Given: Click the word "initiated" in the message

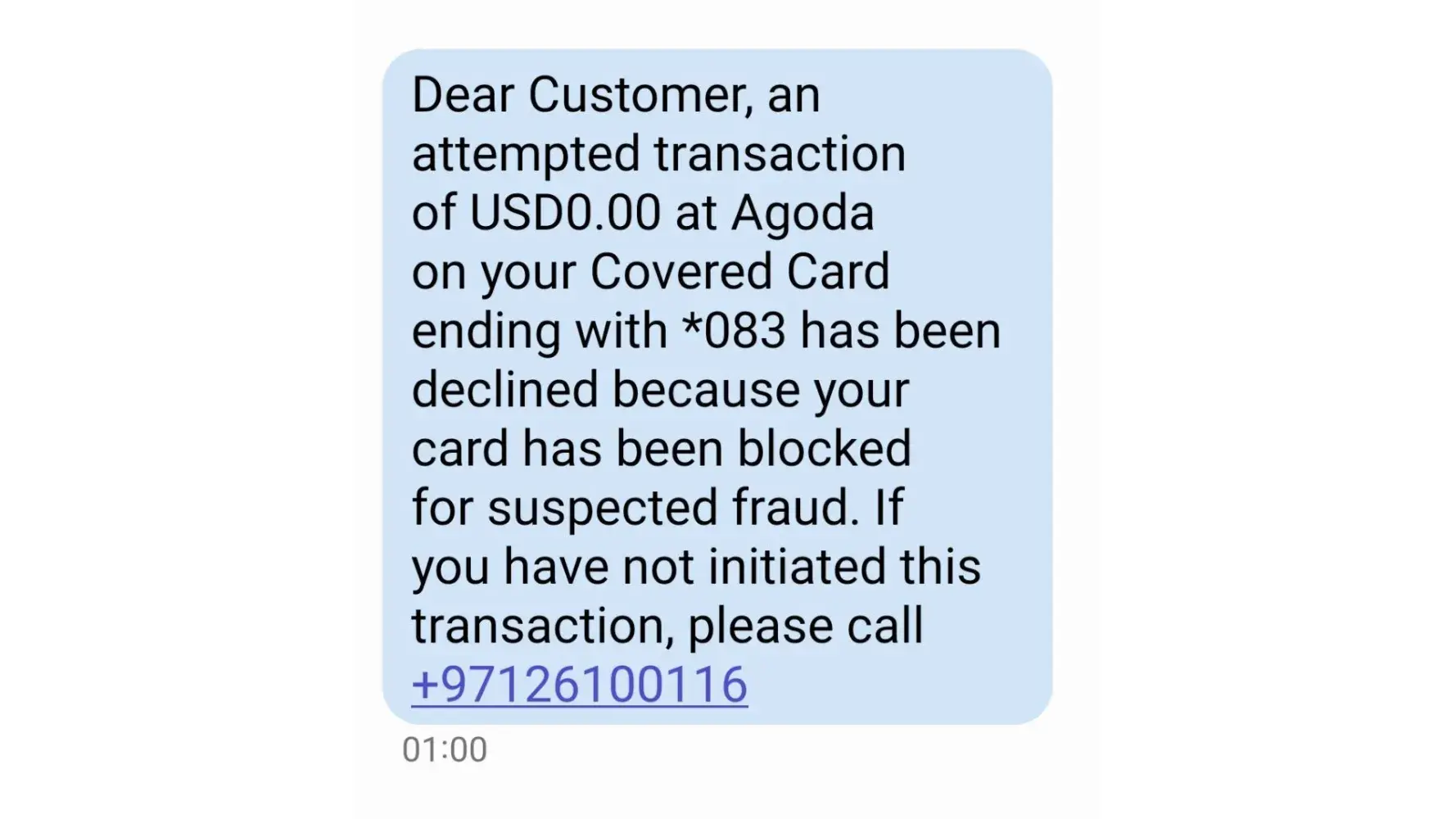Looking at the screenshot, I should click(797, 567).
